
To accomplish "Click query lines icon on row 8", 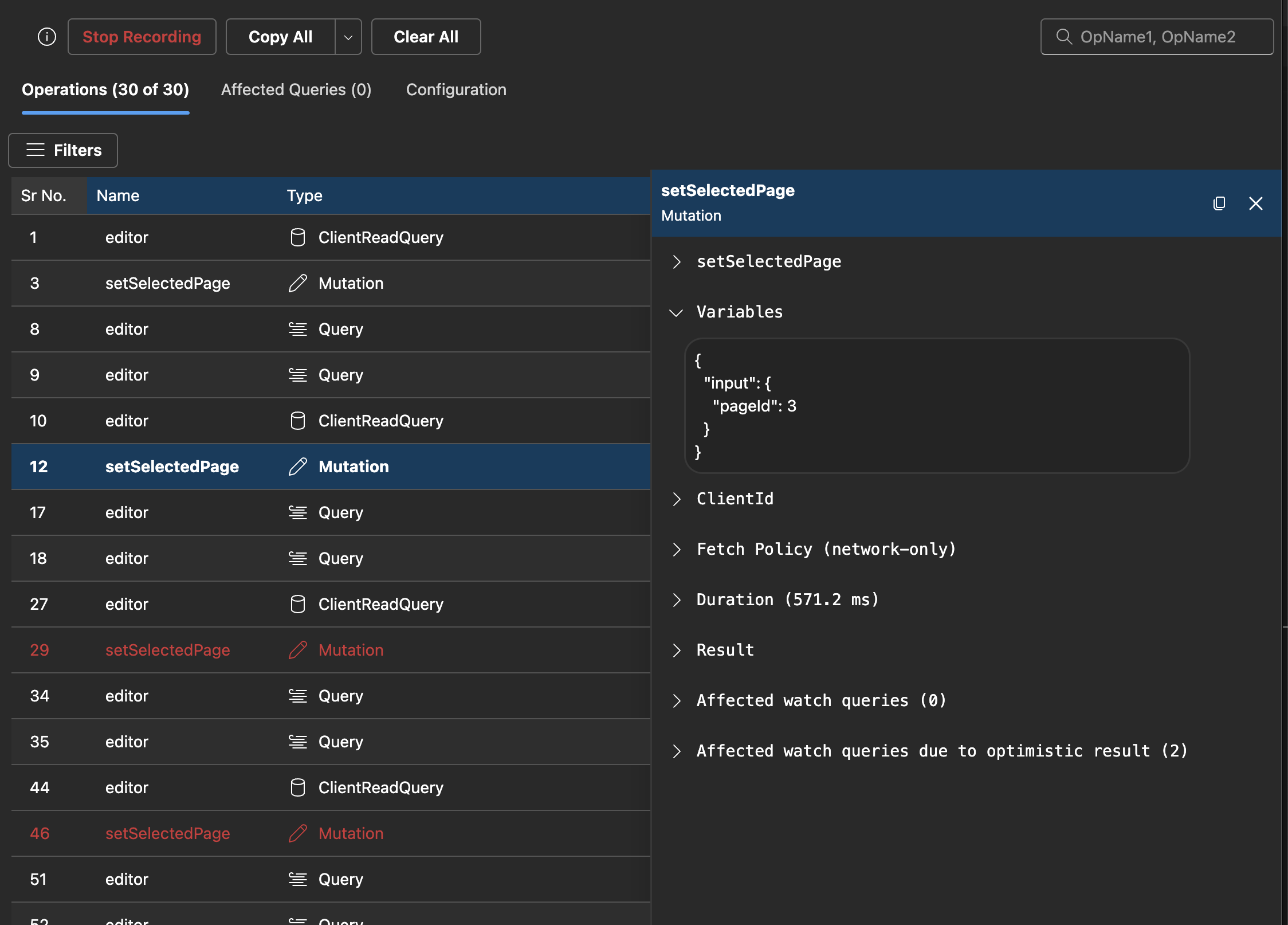I will pyautogui.click(x=297, y=329).
